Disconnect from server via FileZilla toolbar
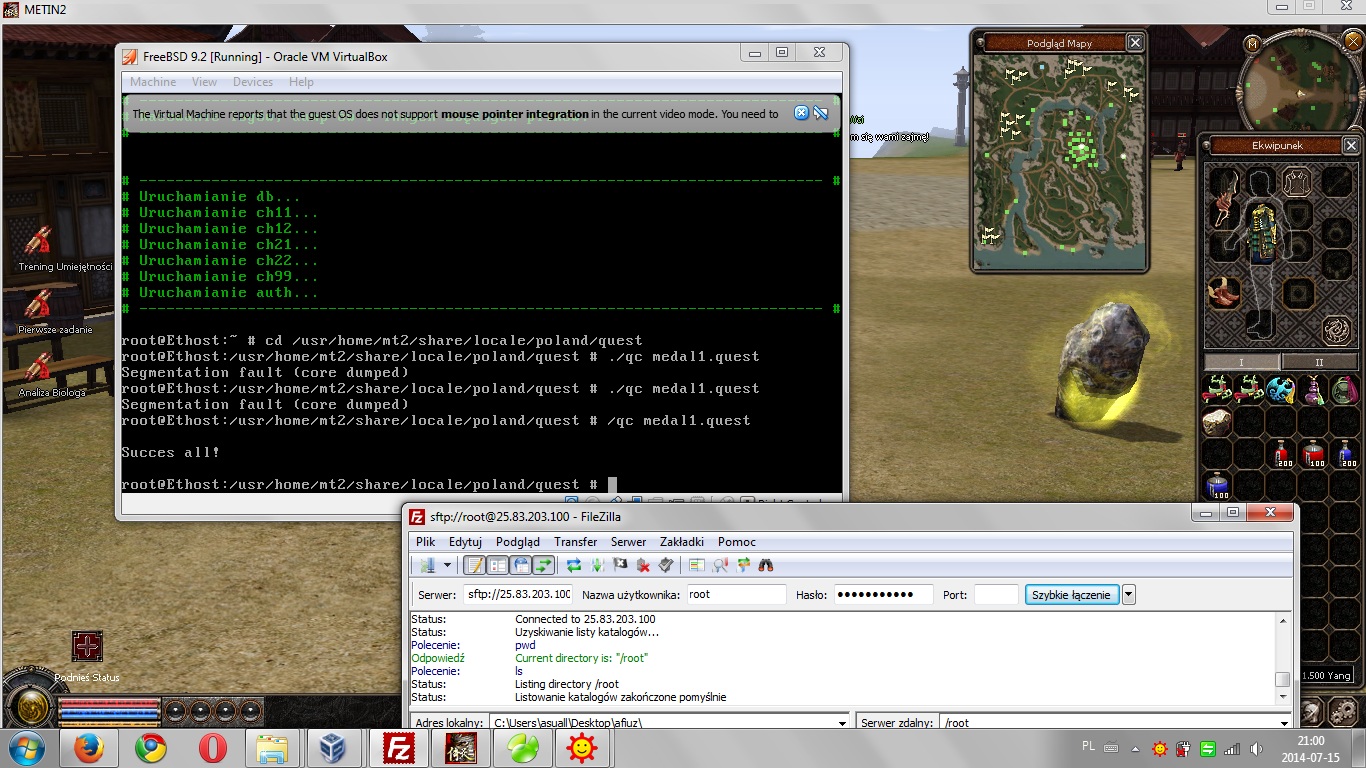 coord(643,565)
